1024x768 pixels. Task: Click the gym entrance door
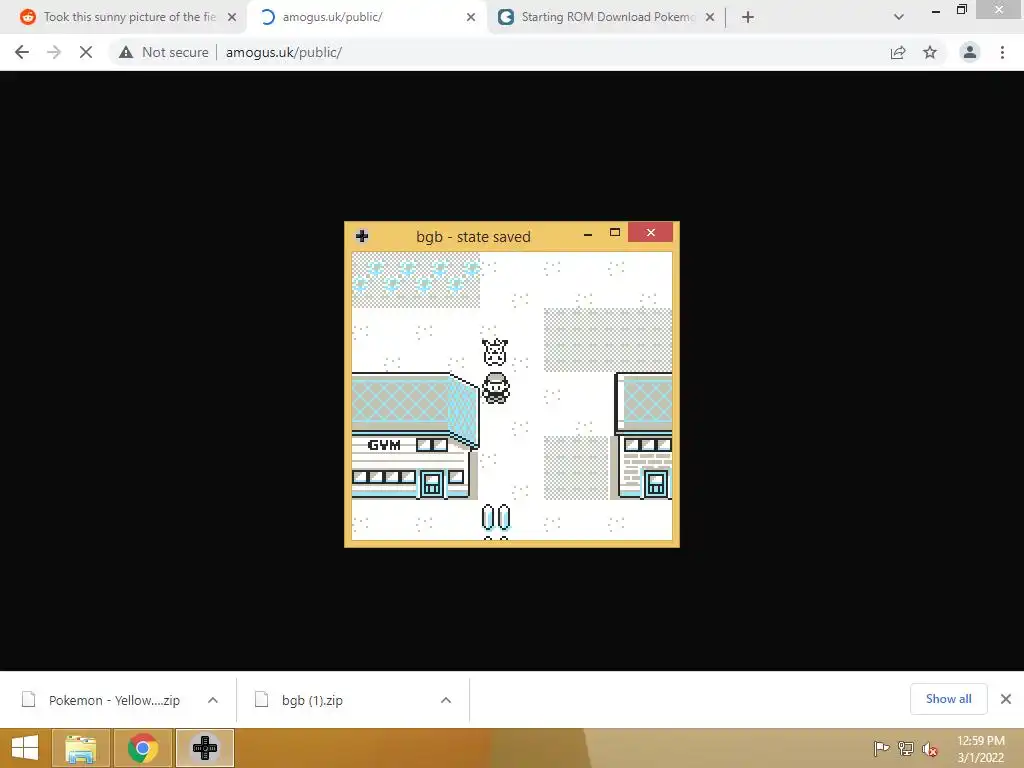coord(432,484)
